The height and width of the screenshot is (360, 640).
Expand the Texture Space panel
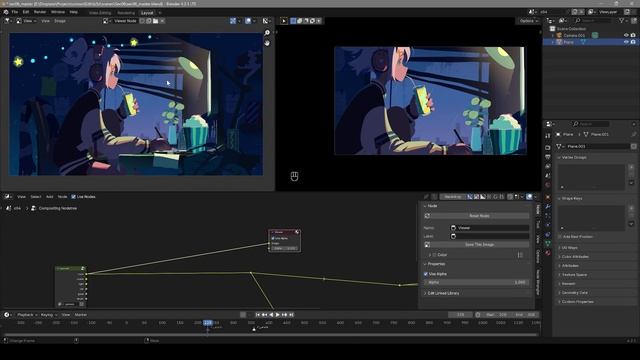point(573,275)
